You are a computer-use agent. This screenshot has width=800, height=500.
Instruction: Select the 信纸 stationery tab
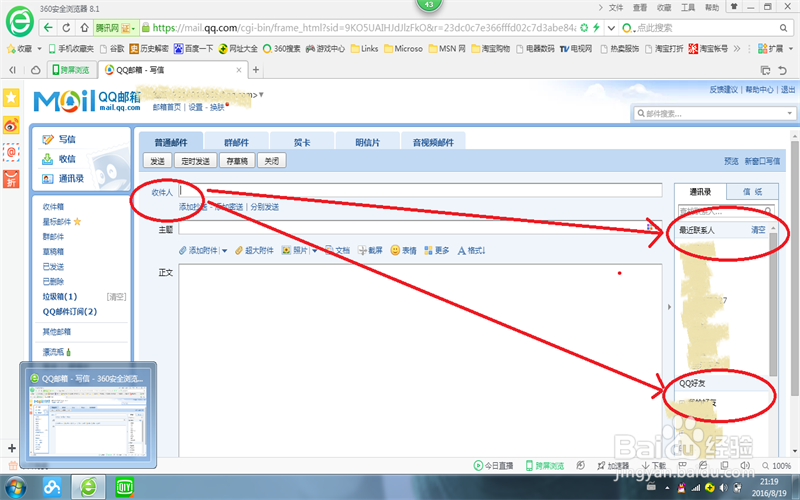coord(753,192)
